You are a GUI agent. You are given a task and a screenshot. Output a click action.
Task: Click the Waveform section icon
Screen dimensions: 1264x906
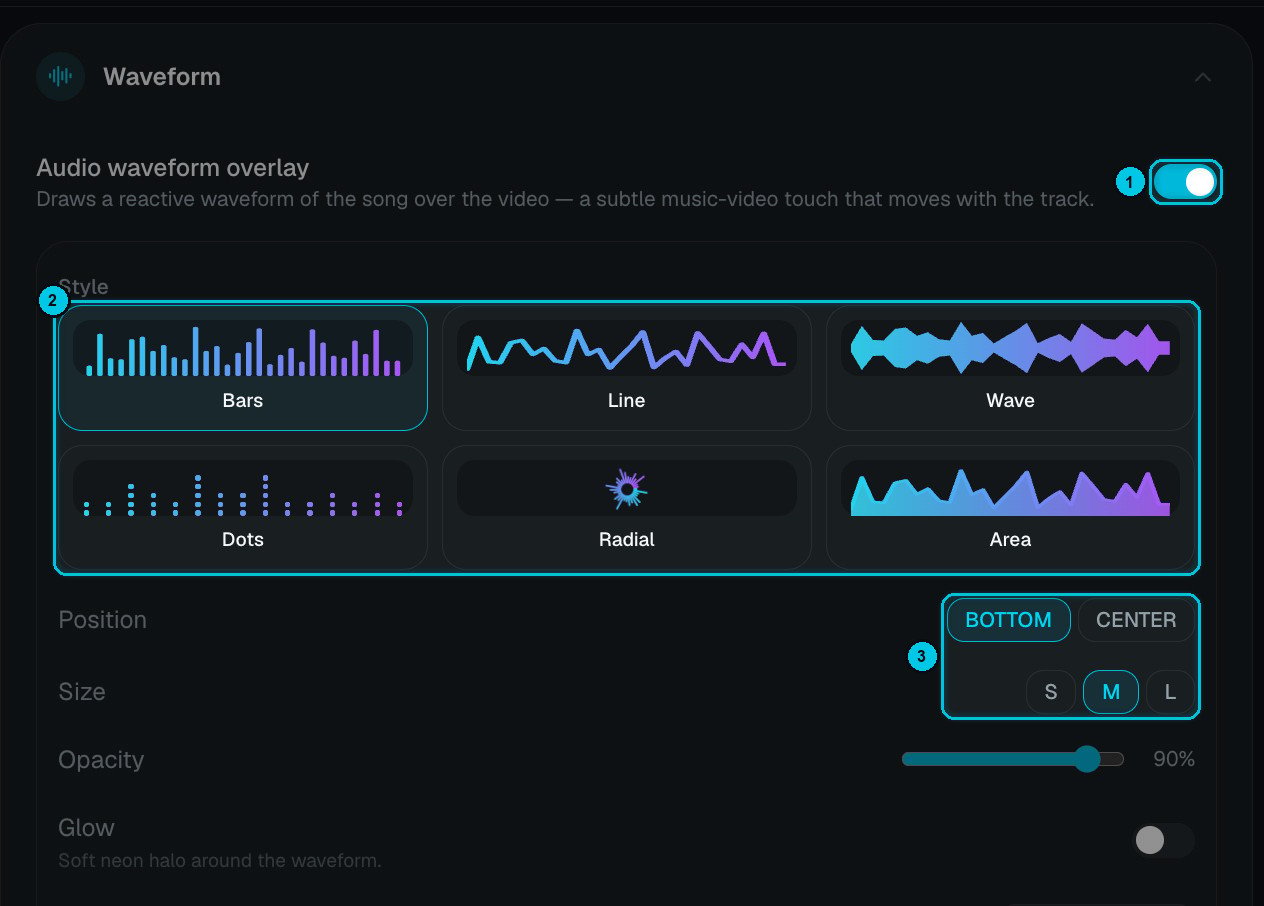[60, 77]
